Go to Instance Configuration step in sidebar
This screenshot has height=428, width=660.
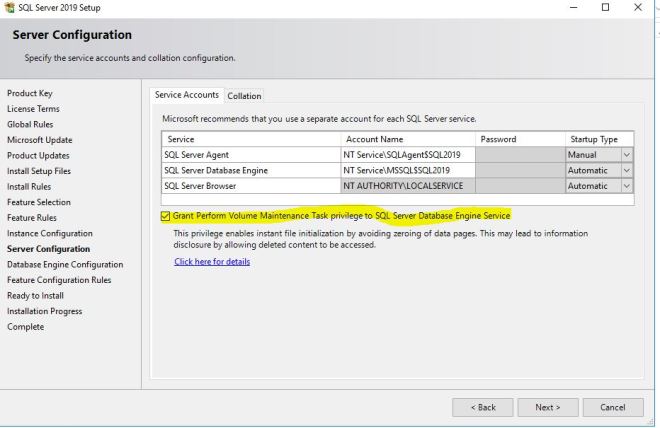click(49, 233)
